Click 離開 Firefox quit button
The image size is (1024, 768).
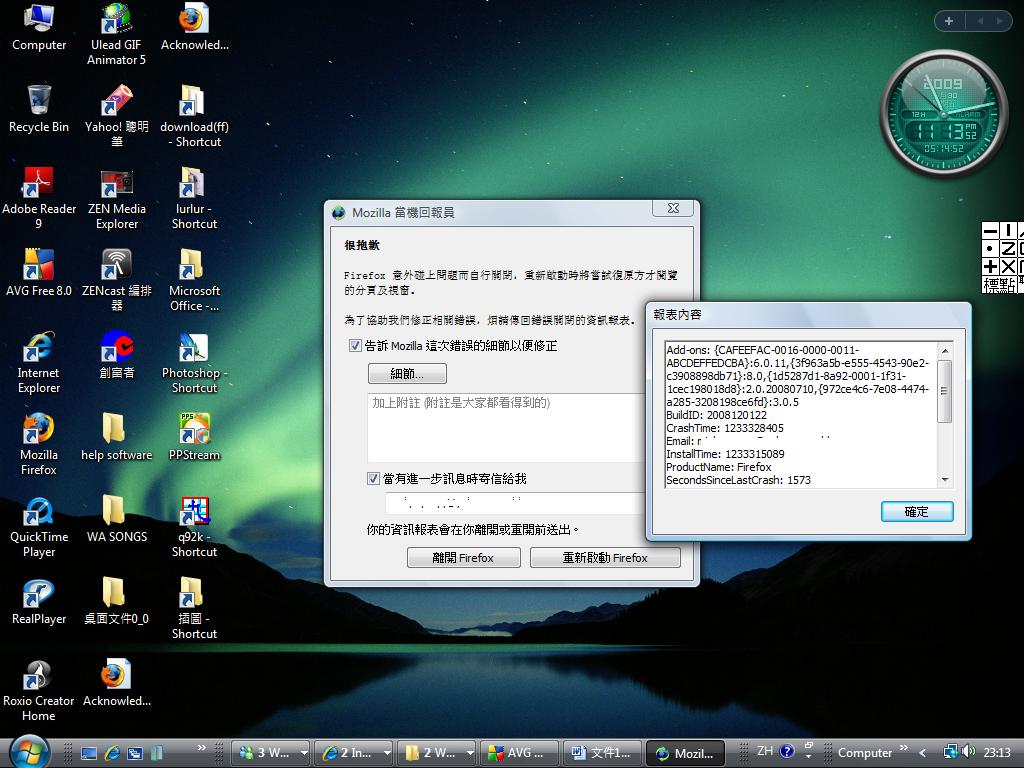[464, 558]
